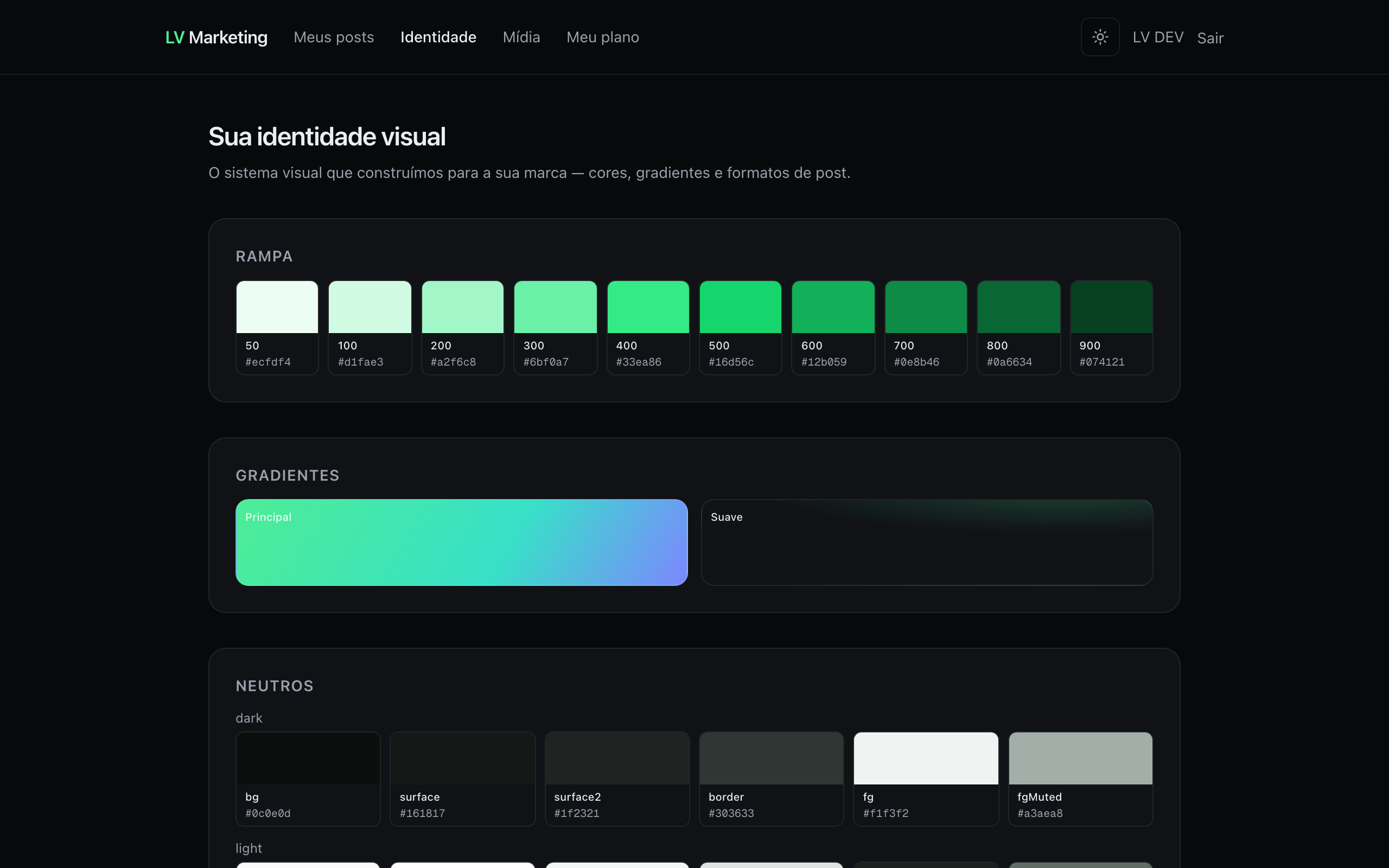Viewport: 1389px width, 868px height.
Task: Click the 500 ramp swatch #16d56c
Action: [x=741, y=328]
